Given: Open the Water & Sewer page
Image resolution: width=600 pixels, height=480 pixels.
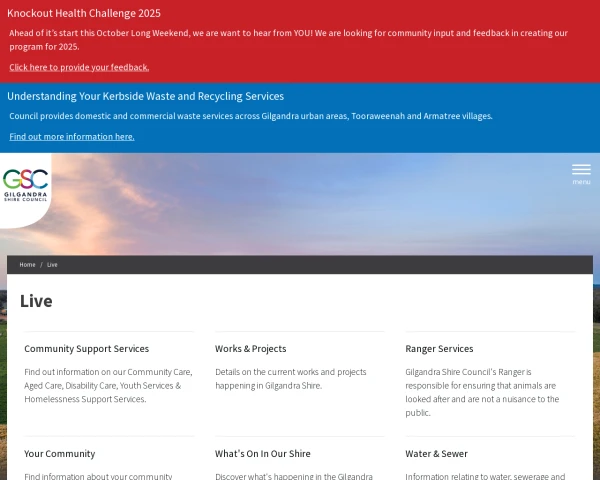Looking at the screenshot, I should point(436,453).
